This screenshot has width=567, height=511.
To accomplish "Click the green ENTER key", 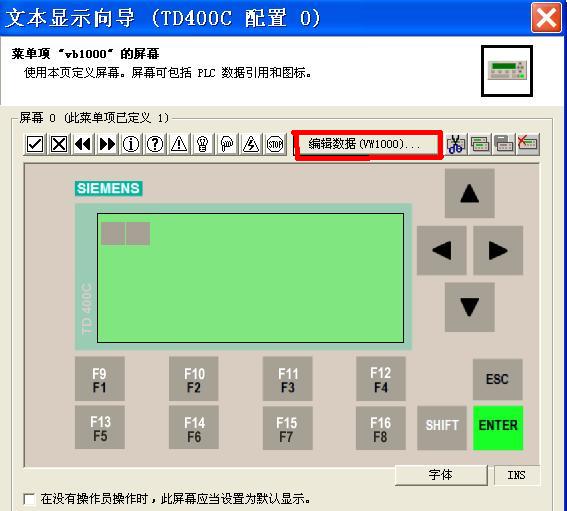I will 498,428.
